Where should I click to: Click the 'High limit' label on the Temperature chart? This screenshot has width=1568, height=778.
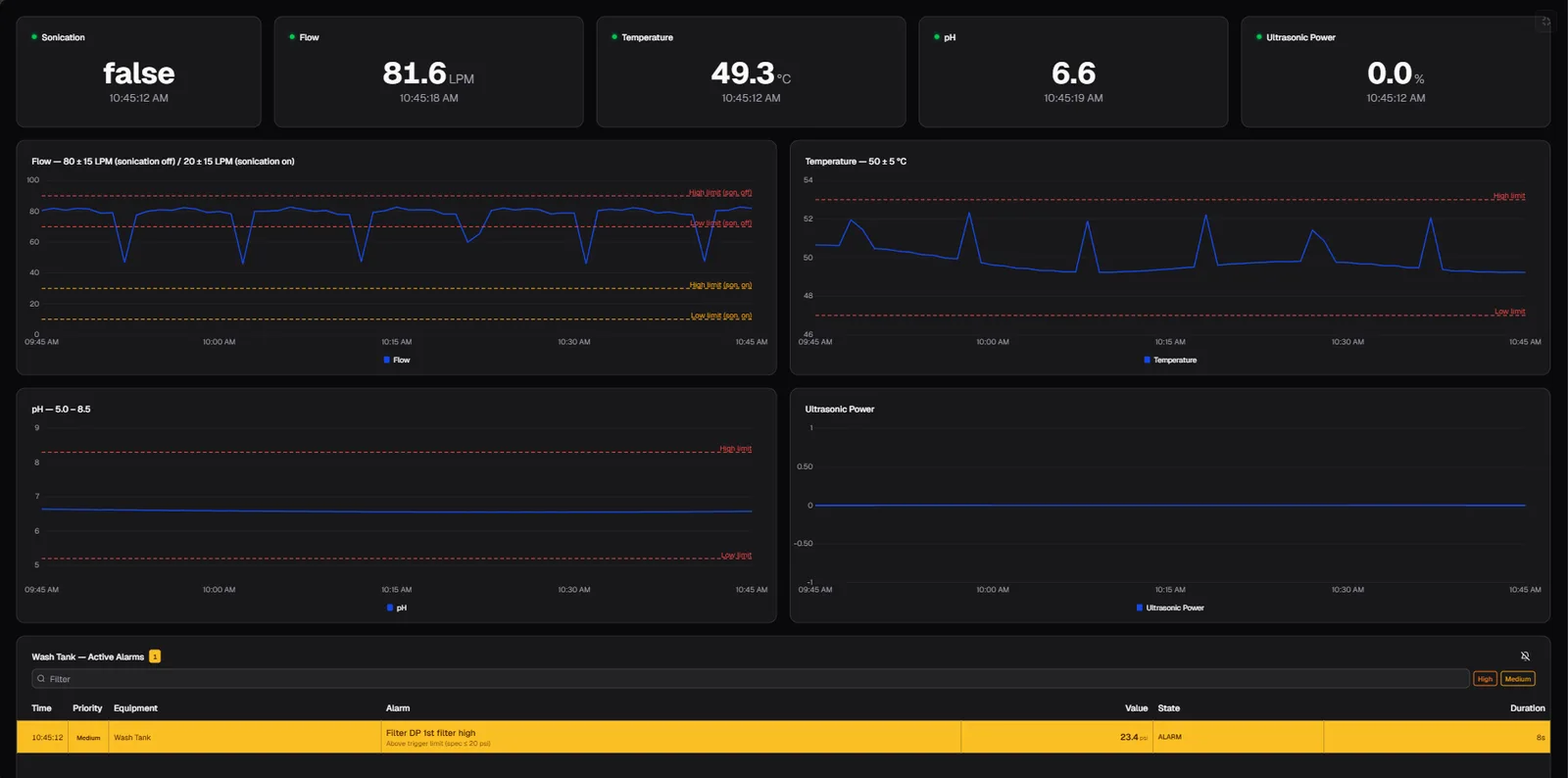[x=1509, y=196]
